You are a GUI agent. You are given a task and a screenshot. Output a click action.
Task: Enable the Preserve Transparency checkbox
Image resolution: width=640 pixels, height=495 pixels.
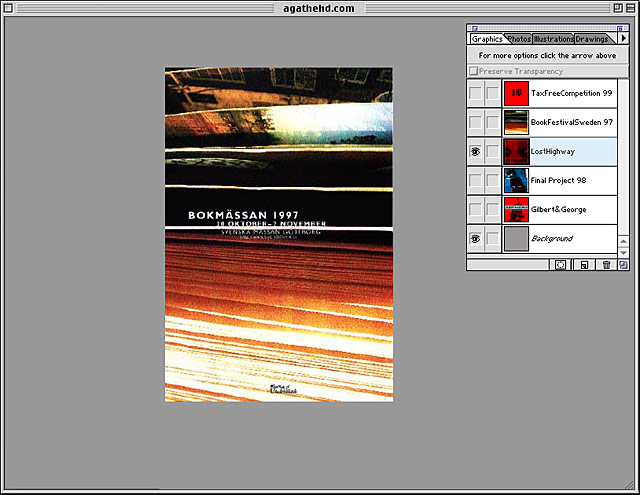tap(473, 71)
